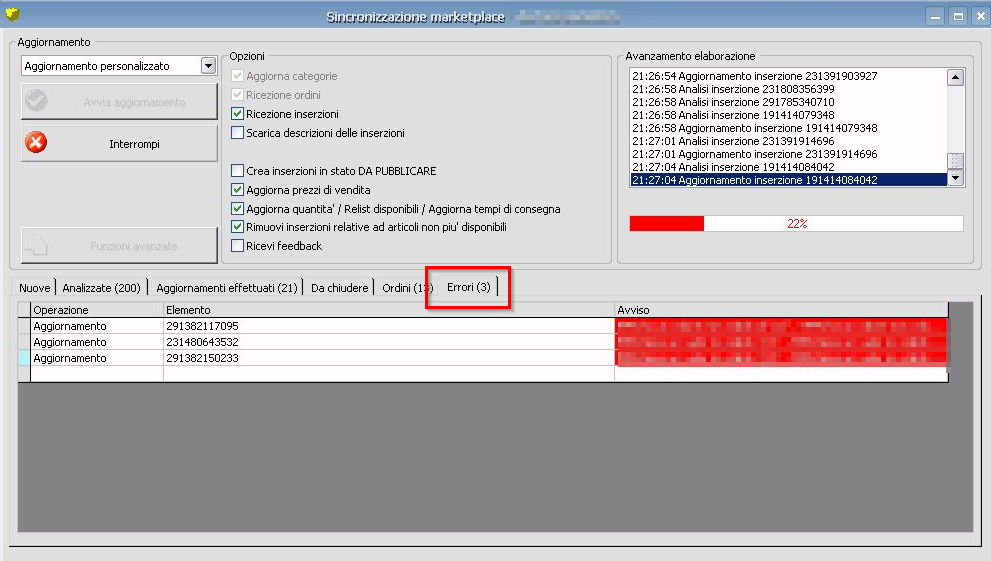
Task: Select log line Analisi inserzione 191414084042
Action: [789, 167]
